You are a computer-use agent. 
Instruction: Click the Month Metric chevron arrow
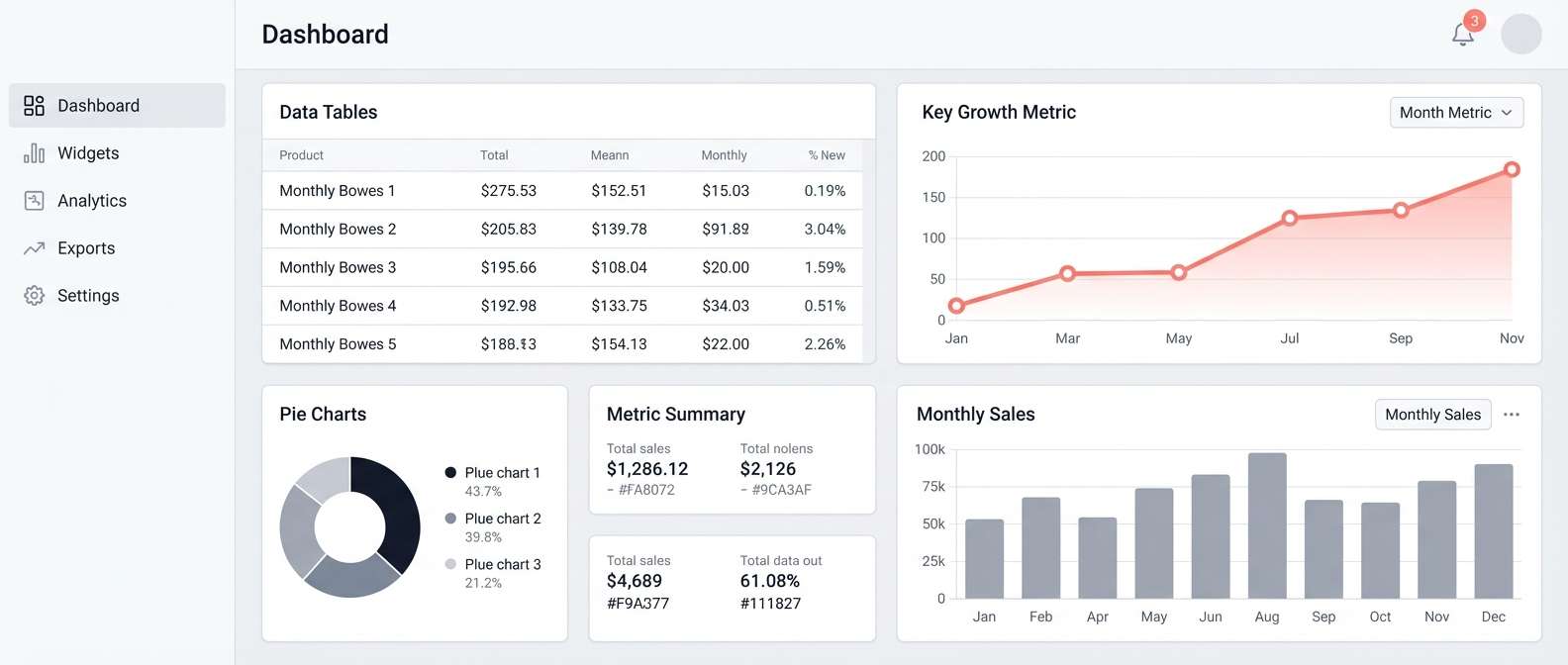[1508, 113]
